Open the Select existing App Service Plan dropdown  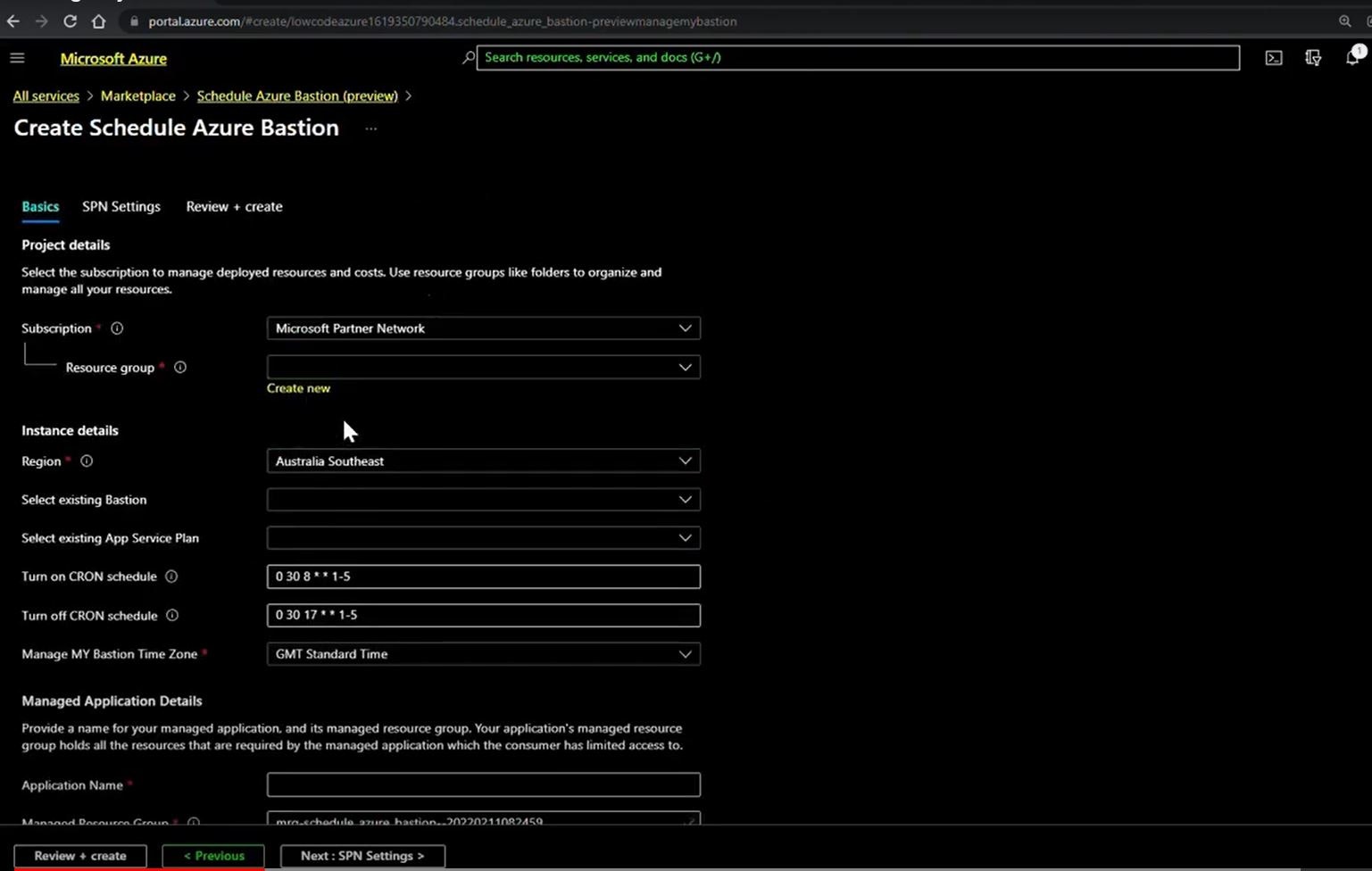pos(483,538)
